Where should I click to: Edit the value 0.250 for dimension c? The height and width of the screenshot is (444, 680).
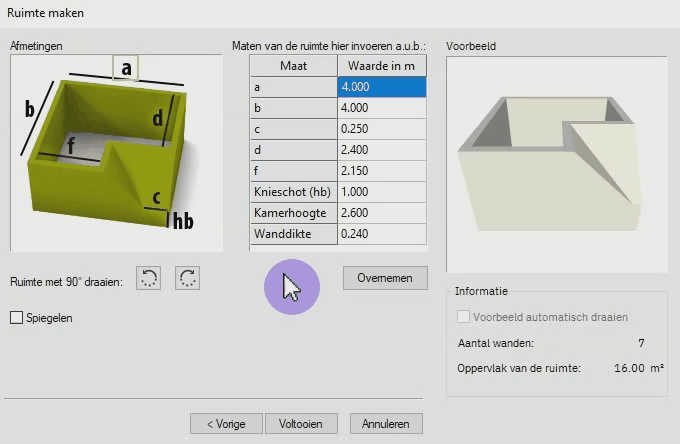382,129
